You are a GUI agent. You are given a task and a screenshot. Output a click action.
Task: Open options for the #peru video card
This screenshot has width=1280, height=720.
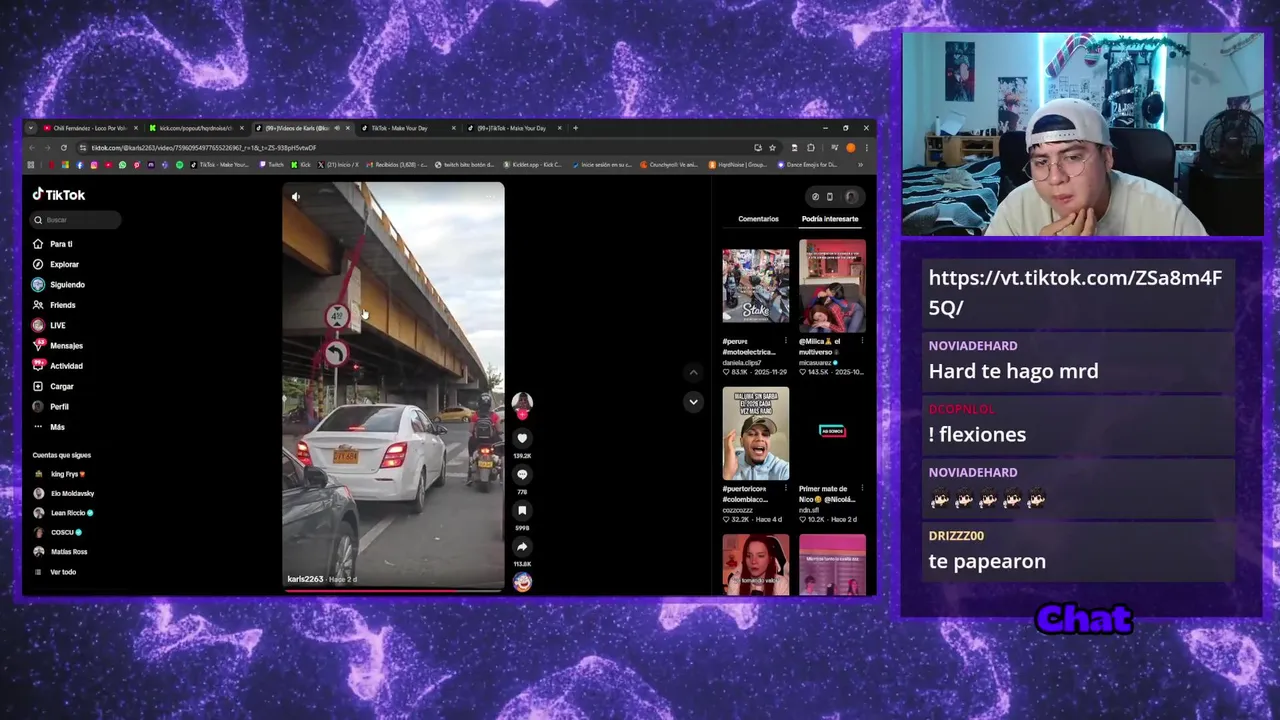coord(786,341)
